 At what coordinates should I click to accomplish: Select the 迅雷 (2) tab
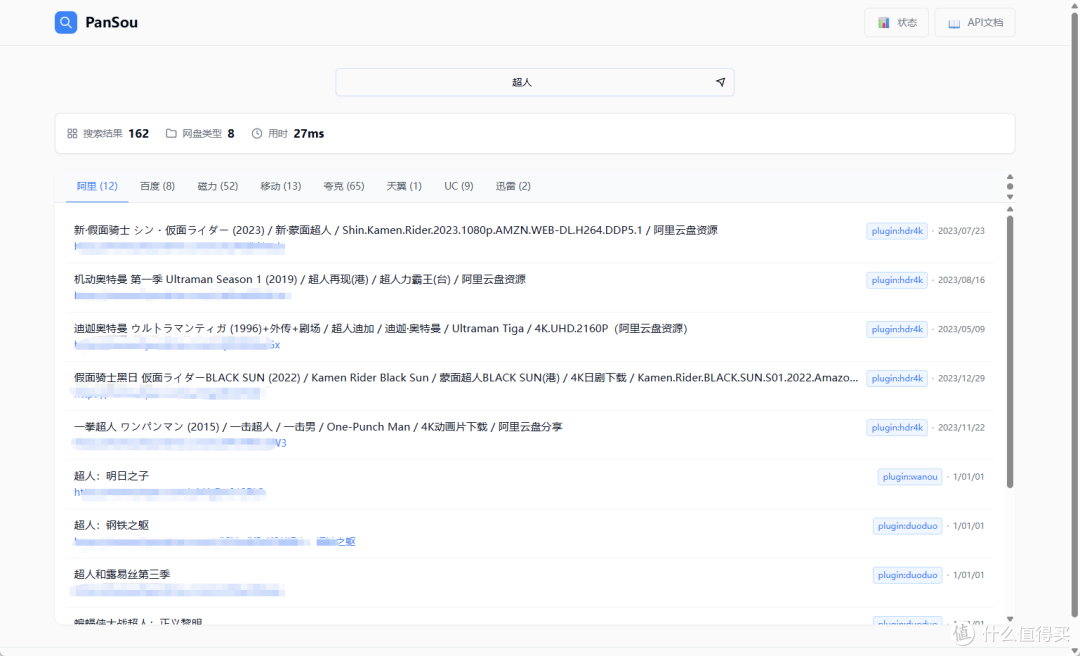[x=513, y=186]
